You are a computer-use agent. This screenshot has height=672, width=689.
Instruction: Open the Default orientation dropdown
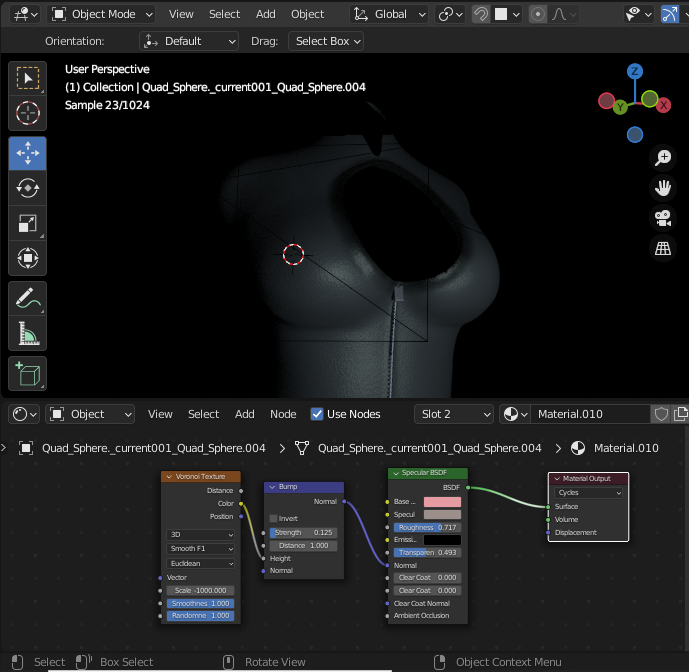click(x=189, y=41)
